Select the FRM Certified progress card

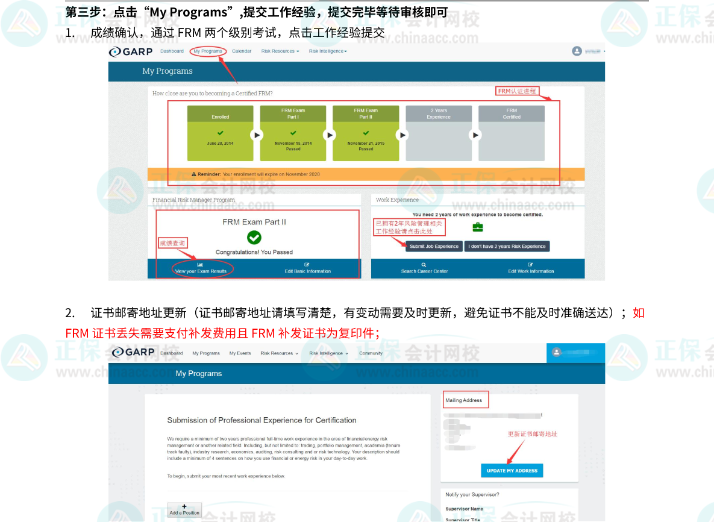511,133
